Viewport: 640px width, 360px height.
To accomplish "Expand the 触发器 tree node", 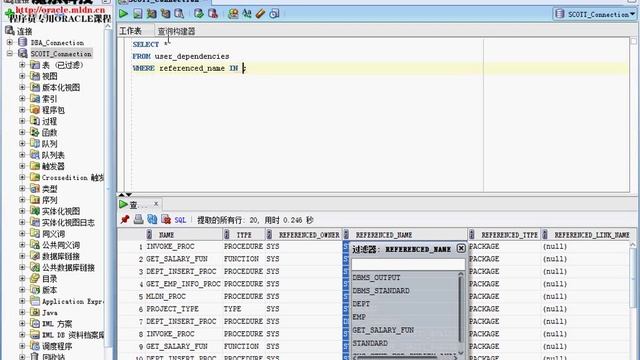I will tap(22, 166).
